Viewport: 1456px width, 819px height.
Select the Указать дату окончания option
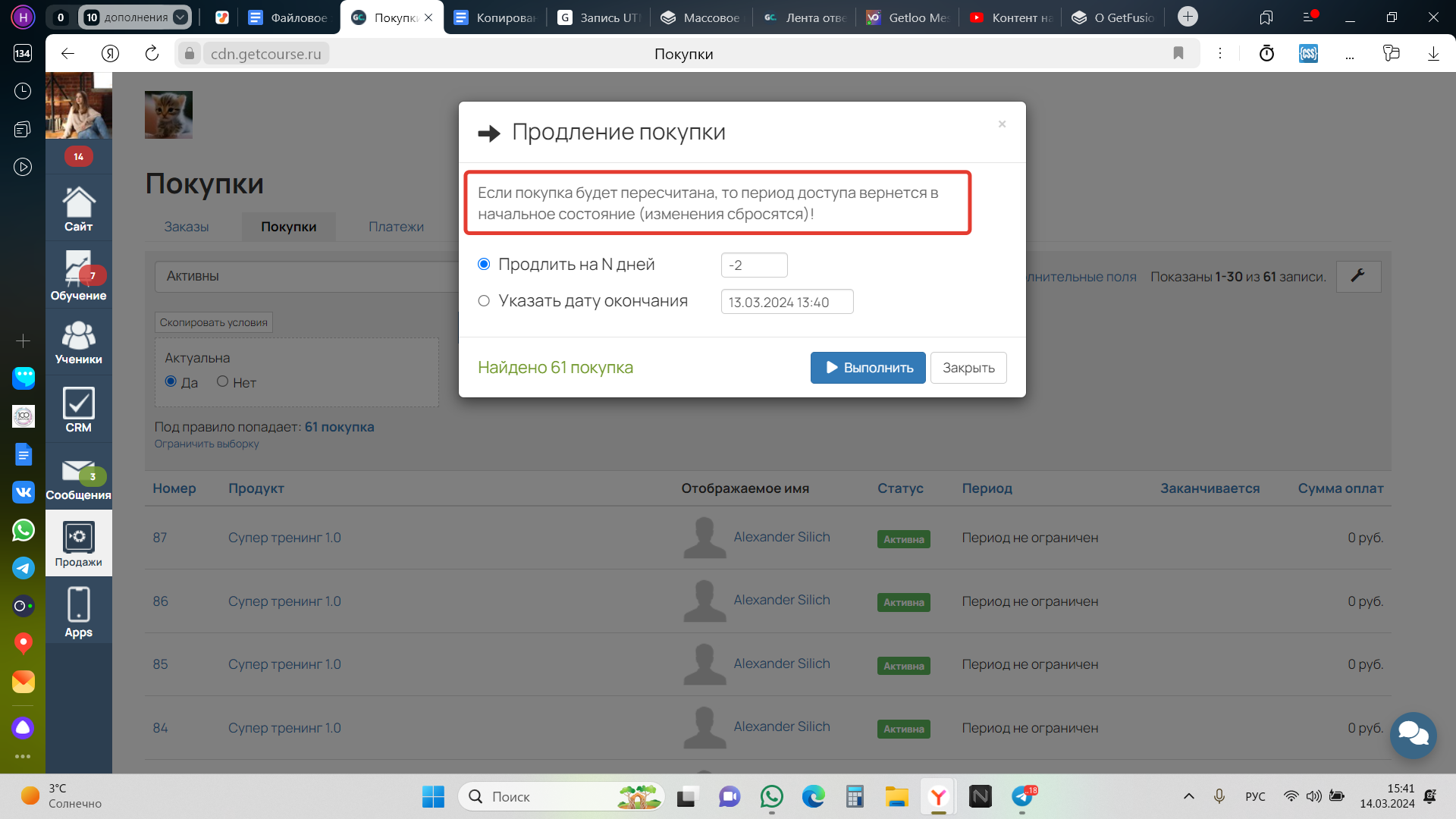click(x=484, y=301)
